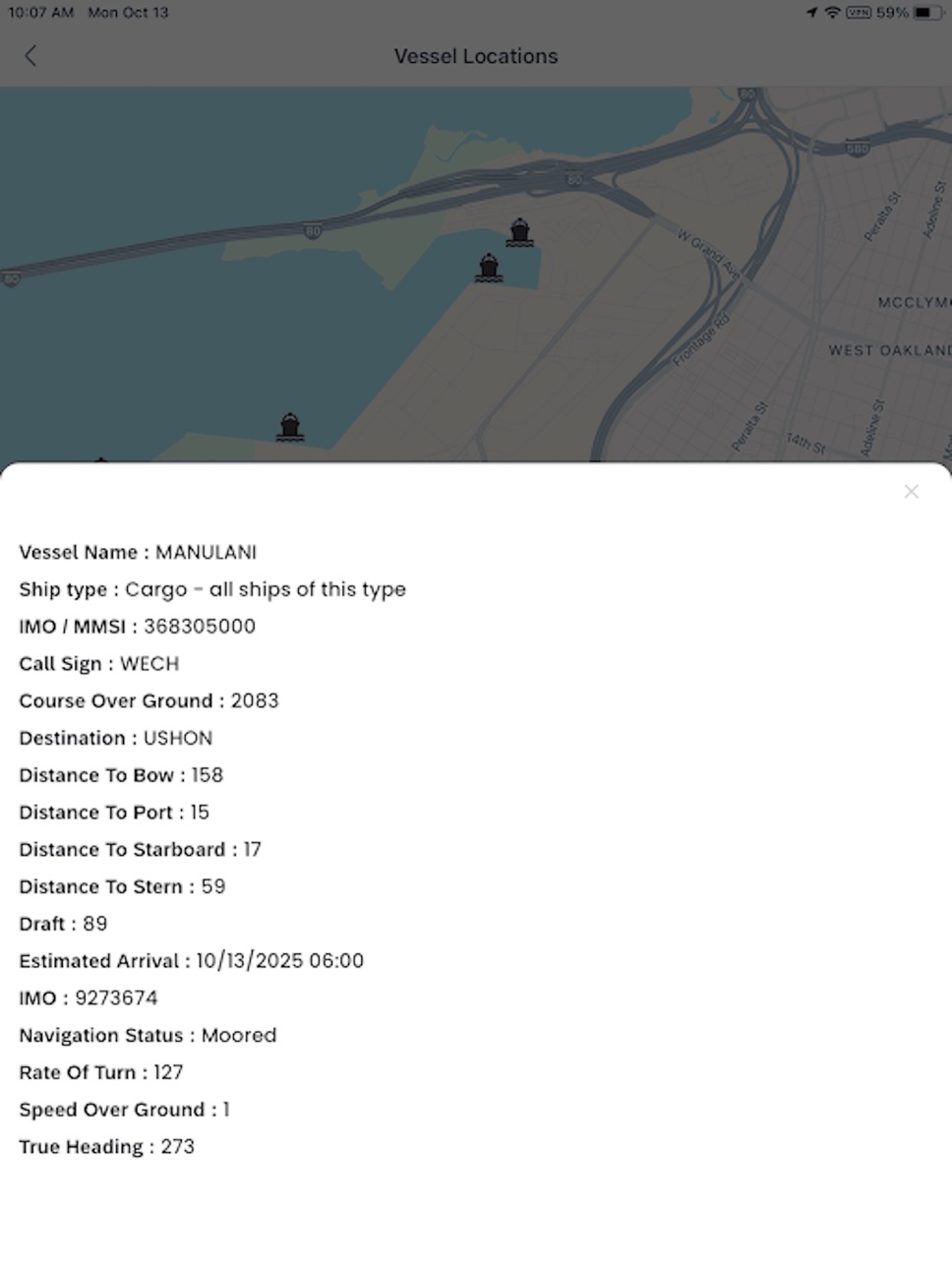Close the vessel details panel
Image resolution: width=952 pixels, height=1269 pixels.
(911, 492)
